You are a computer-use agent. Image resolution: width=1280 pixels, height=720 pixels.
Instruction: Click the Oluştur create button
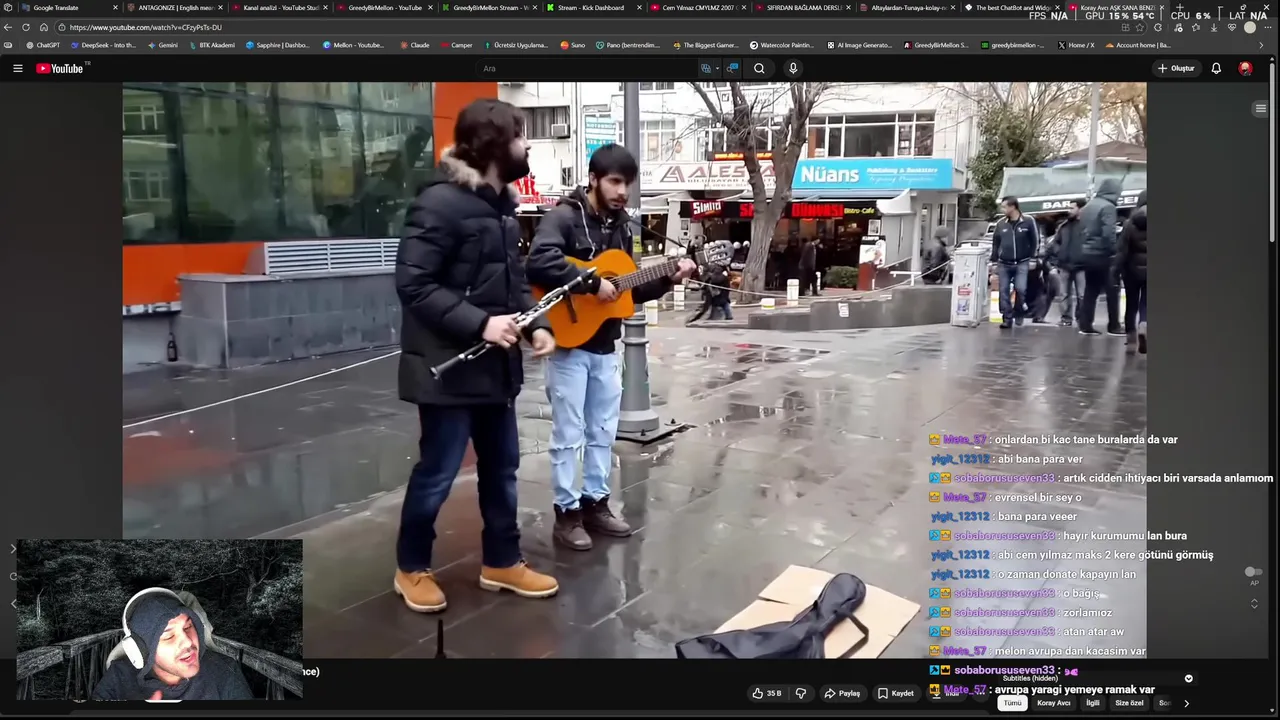[x=1176, y=68]
